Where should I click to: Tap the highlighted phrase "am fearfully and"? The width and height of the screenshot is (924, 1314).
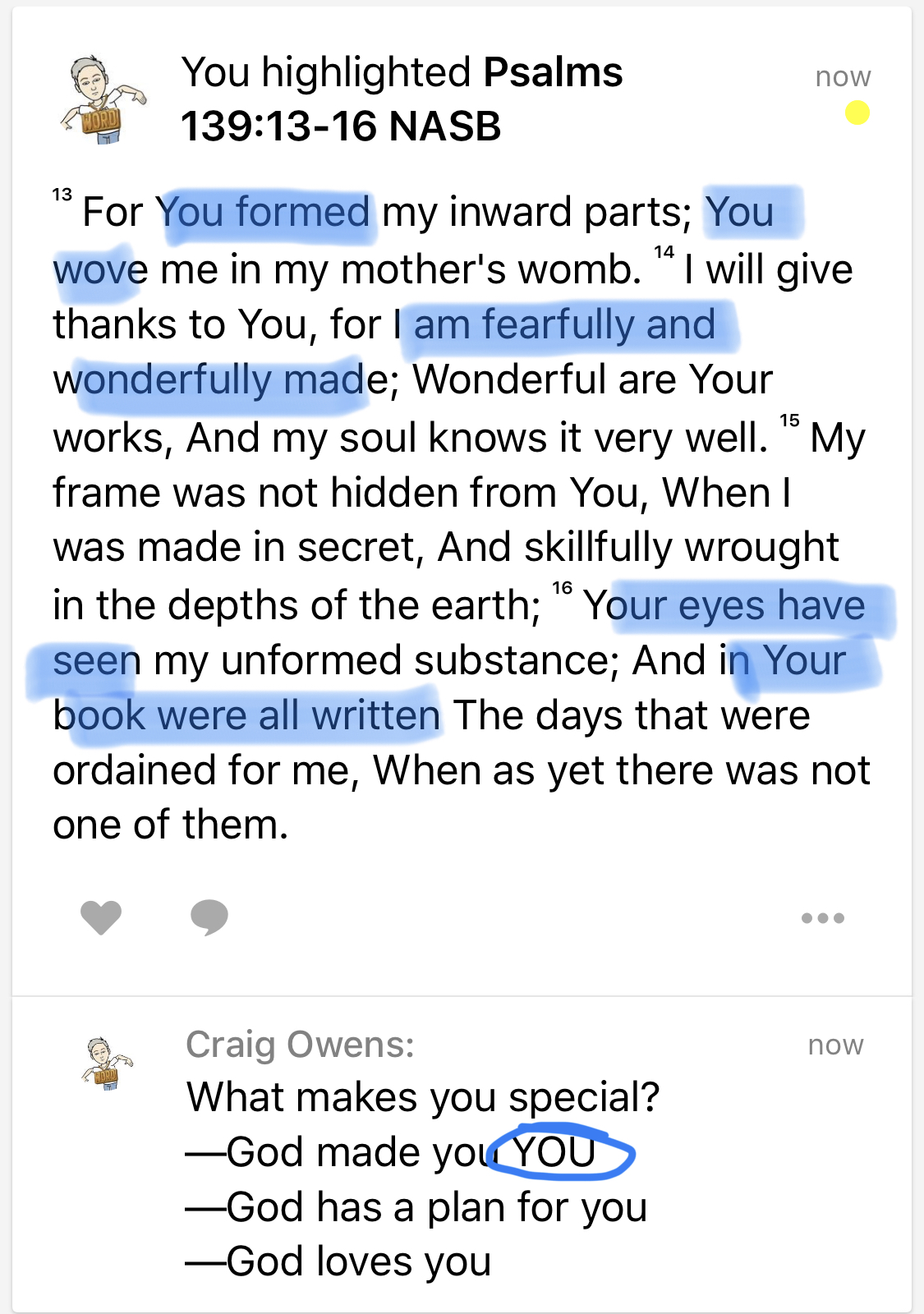(x=564, y=324)
